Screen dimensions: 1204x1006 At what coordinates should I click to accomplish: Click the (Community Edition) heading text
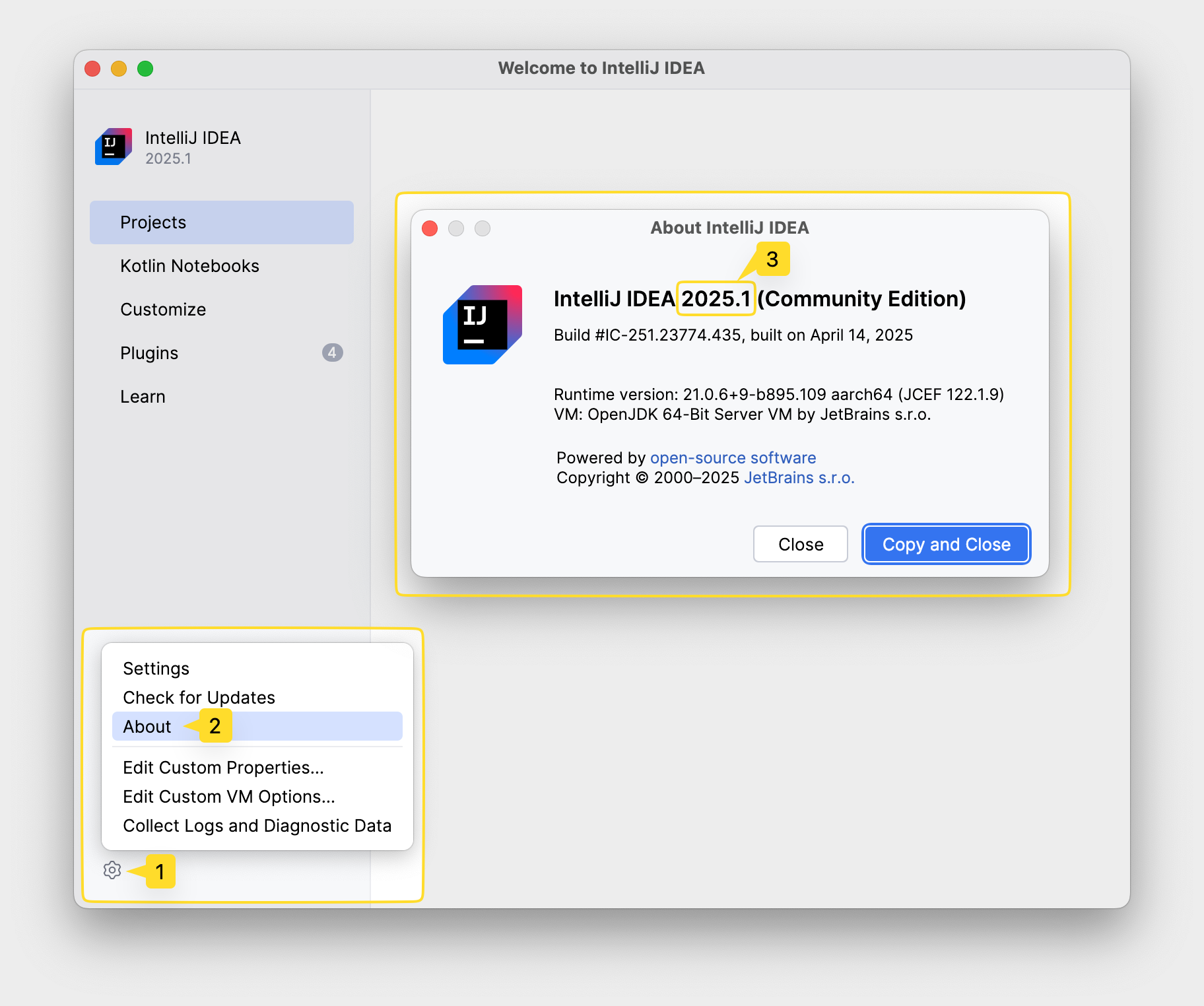(x=861, y=299)
